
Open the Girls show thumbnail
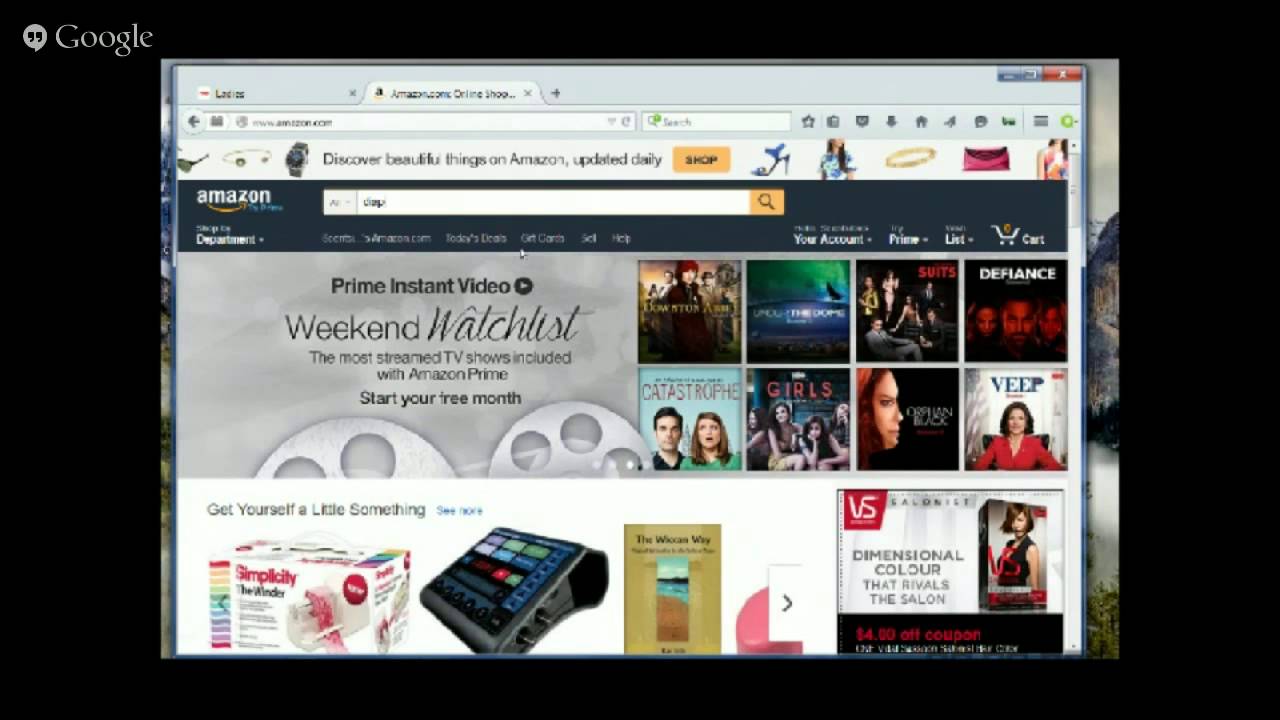click(x=798, y=419)
